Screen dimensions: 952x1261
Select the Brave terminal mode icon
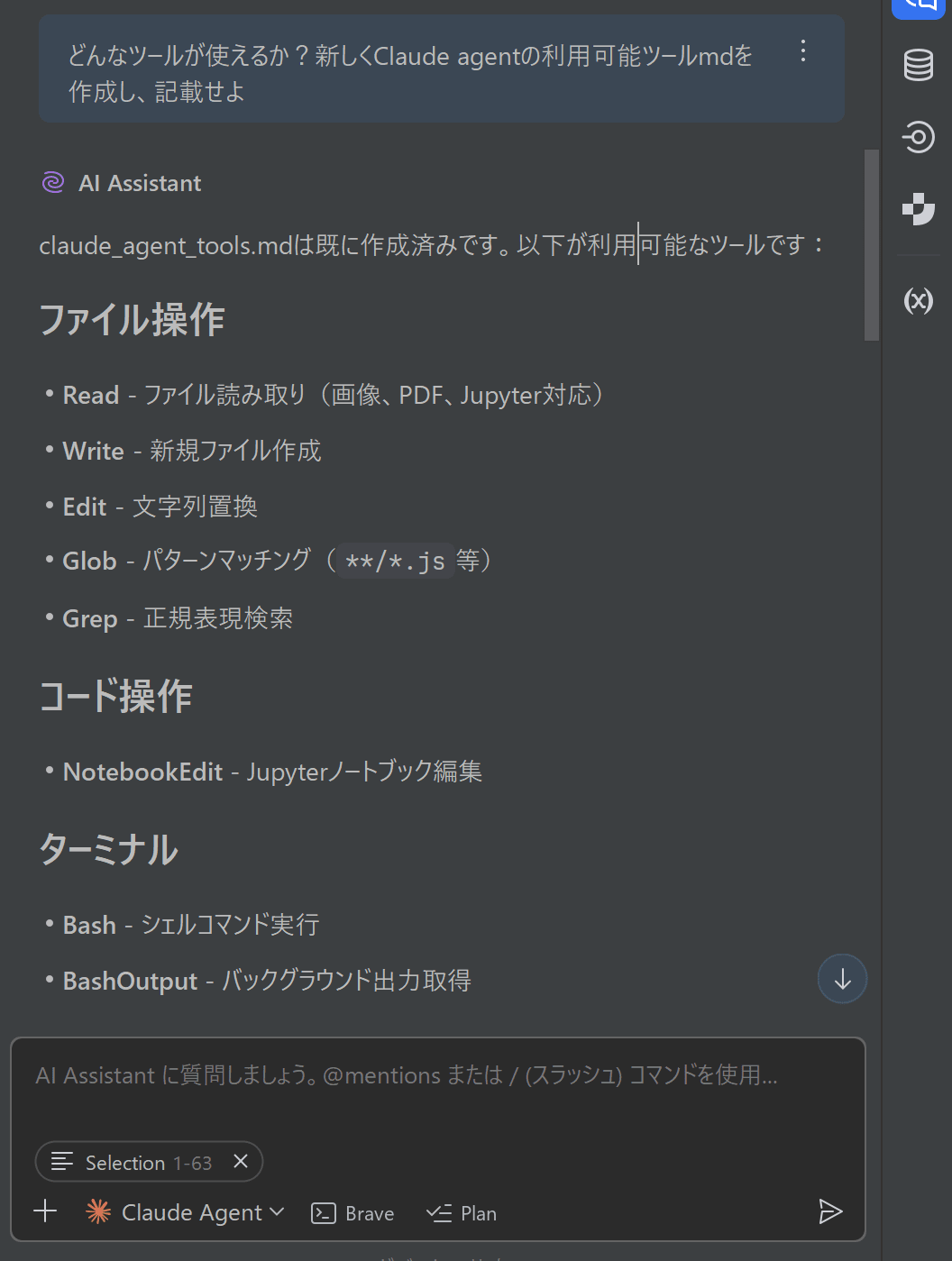pyautogui.click(x=324, y=1212)
